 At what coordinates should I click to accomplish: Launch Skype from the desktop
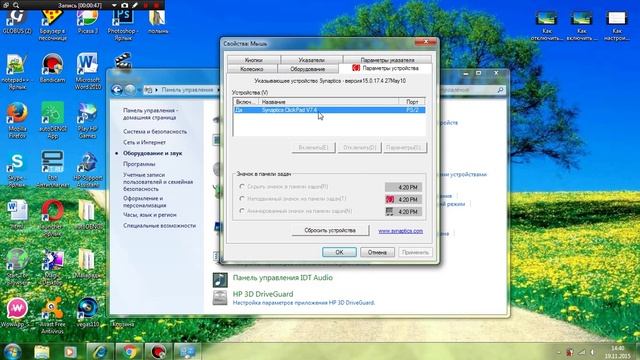(17, 170)
